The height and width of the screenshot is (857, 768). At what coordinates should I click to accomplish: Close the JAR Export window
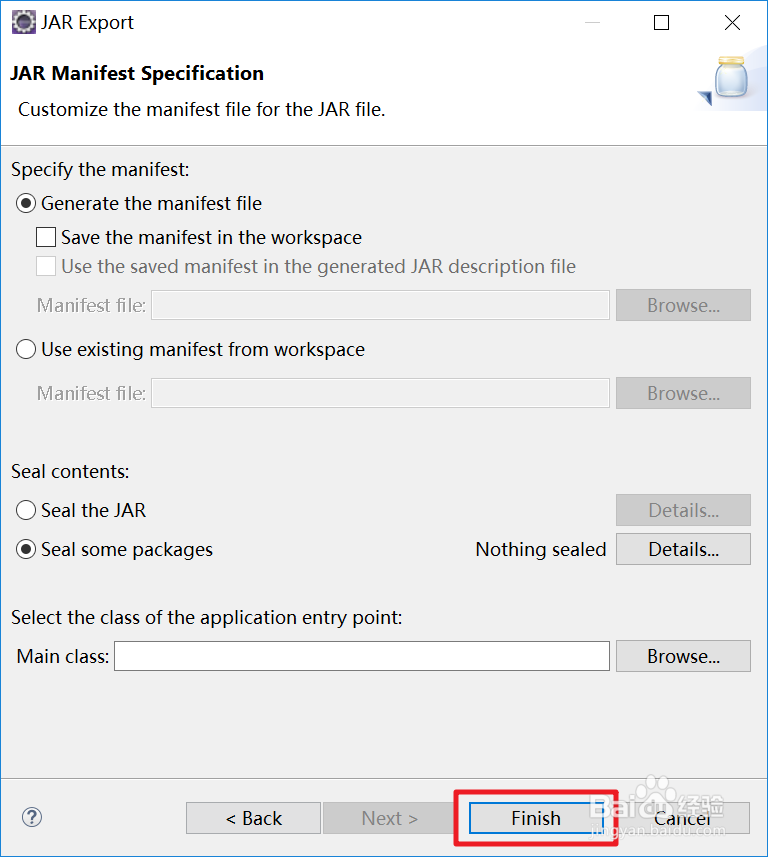coord(732,22)
